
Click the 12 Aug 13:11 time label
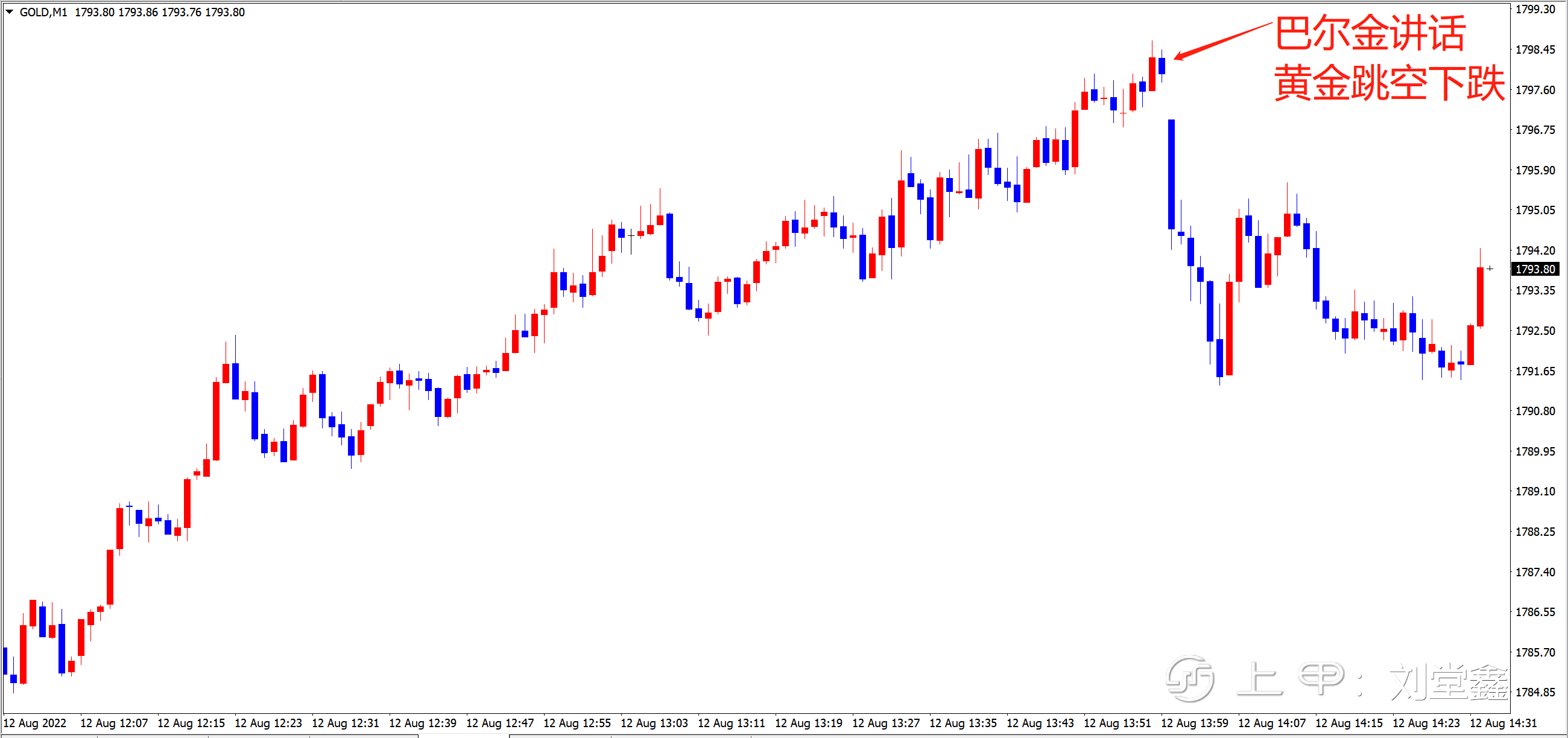(731, 724)
